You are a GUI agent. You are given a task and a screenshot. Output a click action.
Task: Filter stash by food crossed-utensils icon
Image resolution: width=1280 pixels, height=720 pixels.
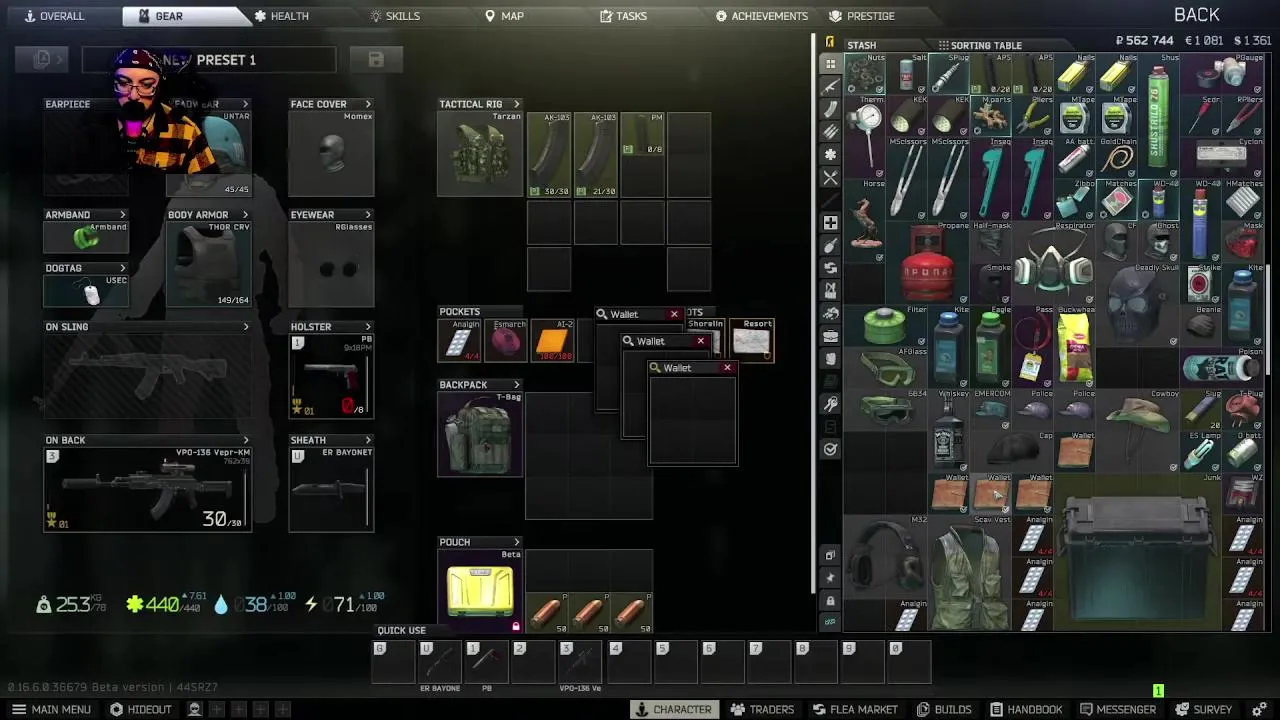(830, 178)
